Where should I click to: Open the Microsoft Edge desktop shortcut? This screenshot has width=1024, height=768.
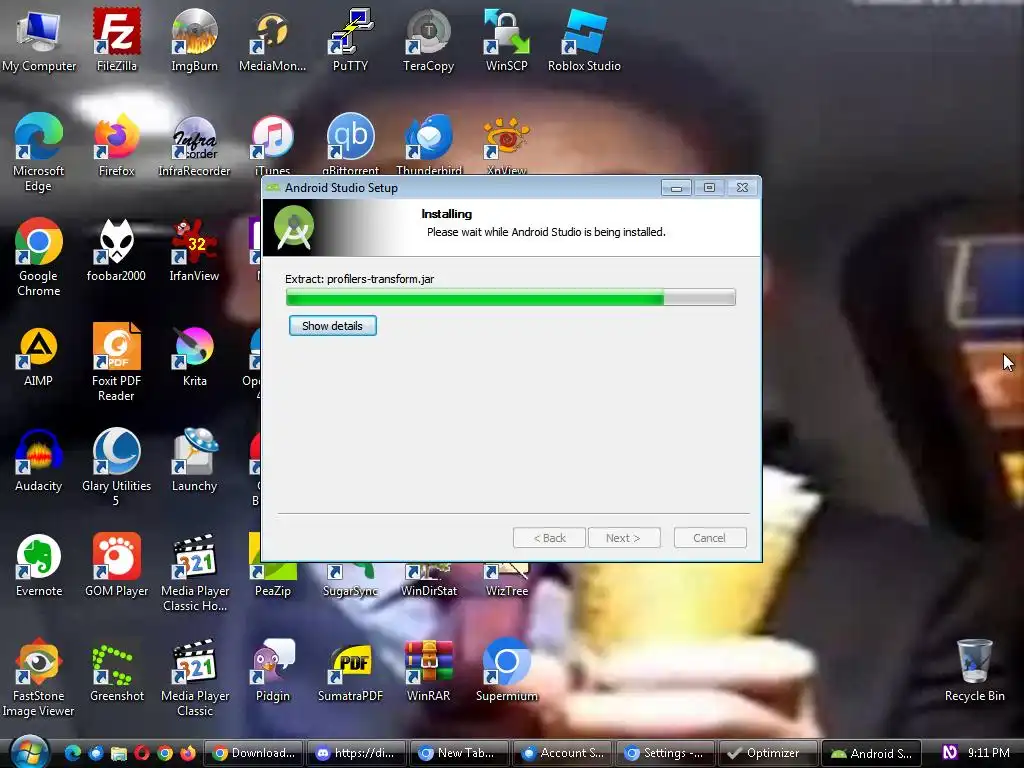coord(39,152)
